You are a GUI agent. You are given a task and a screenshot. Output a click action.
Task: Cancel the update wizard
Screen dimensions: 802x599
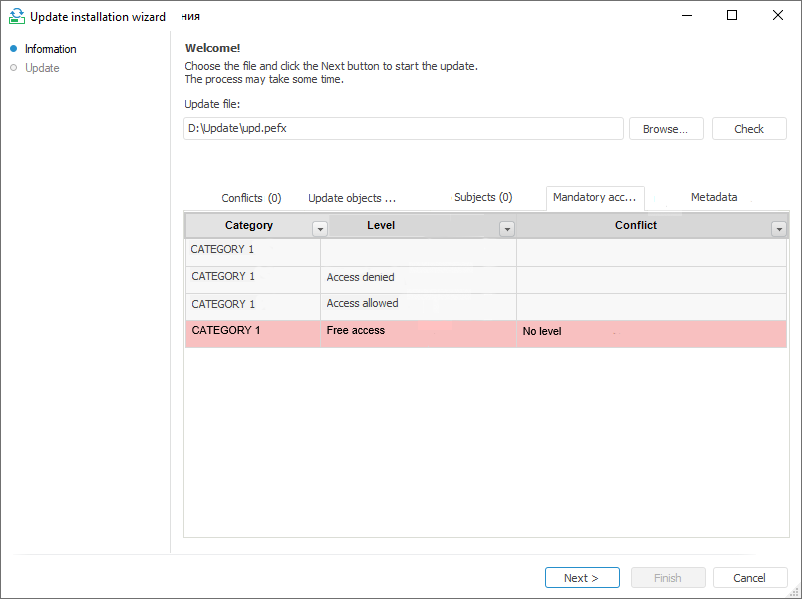(749, 578)
